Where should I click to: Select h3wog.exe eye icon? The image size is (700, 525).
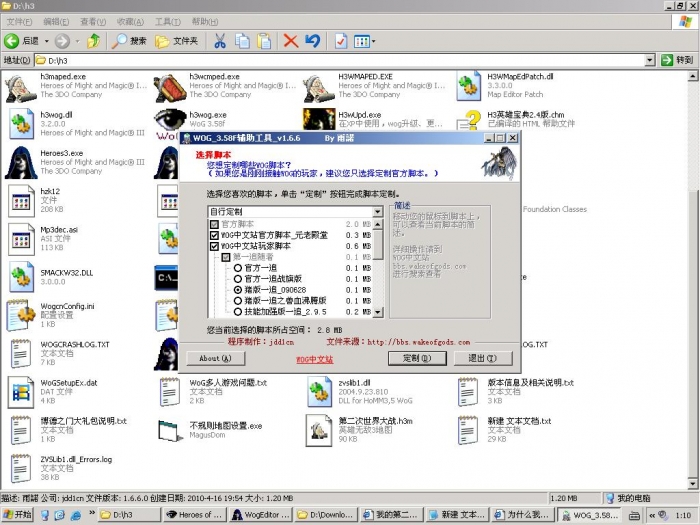170,120
